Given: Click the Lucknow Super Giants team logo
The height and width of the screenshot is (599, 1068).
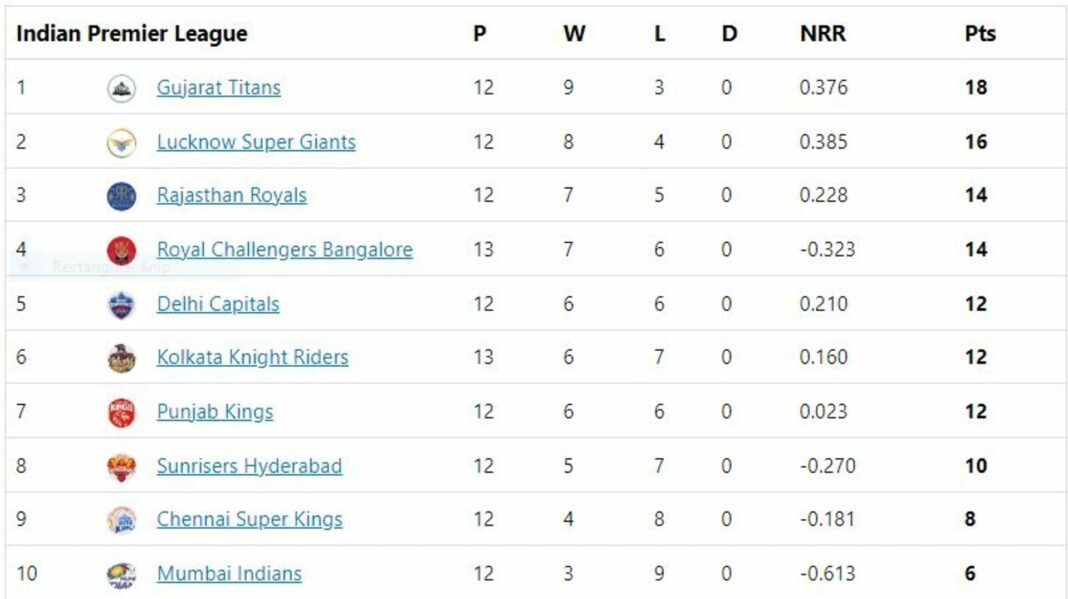Looking at the screenshot, I should (x=121, y=143).
